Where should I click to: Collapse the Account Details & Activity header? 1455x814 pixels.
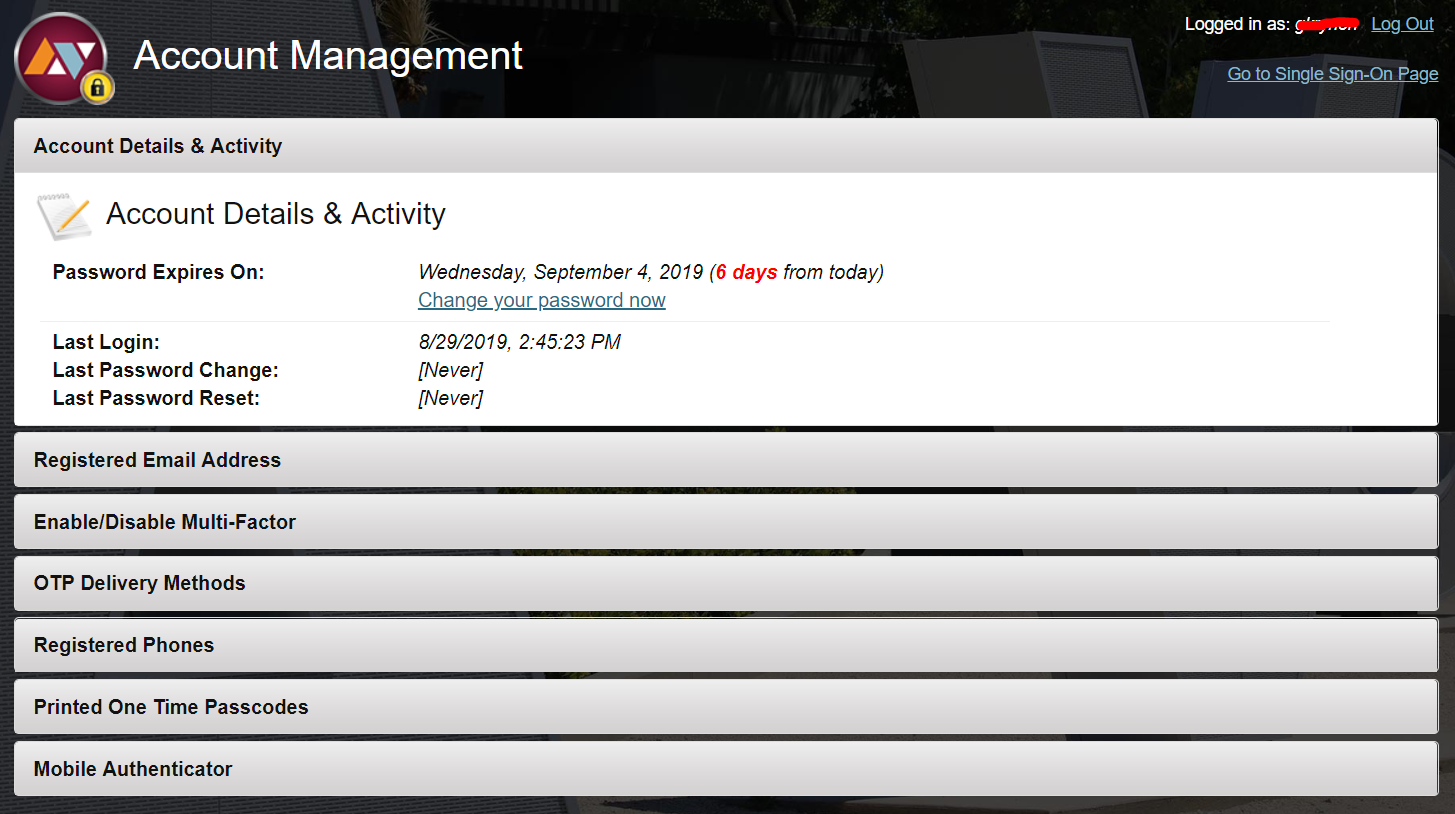point(726,146)
